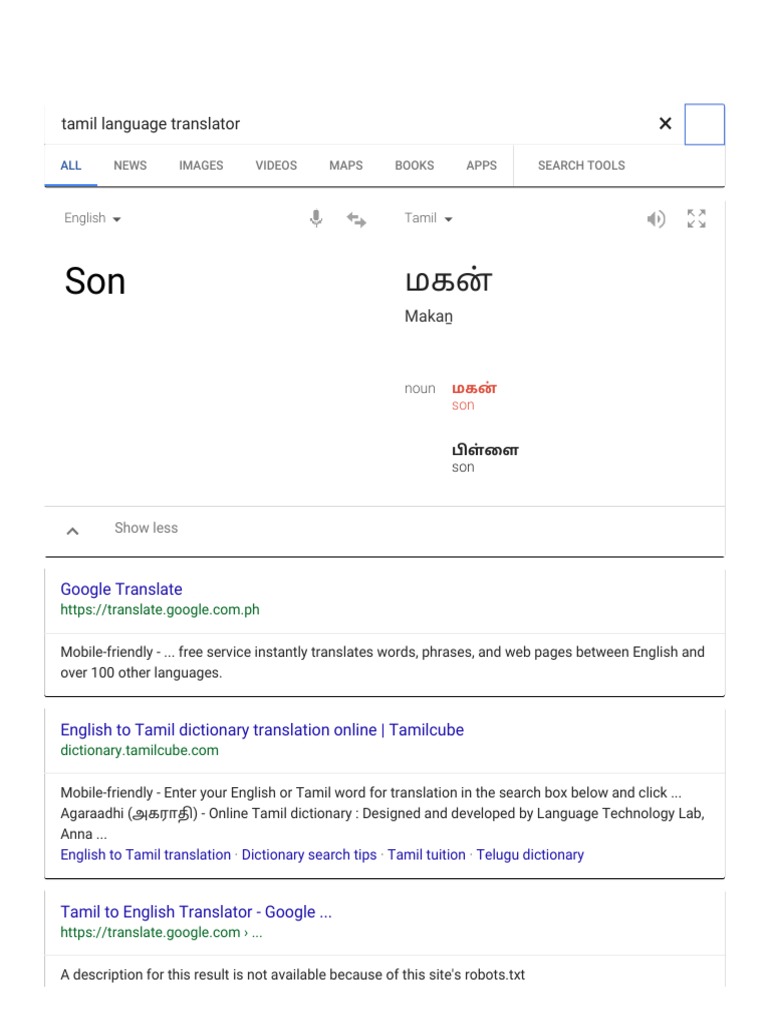Play the Tamil pronunciation with the speaker icon
The image size is (768, 1024).
(x=656, y=219)
